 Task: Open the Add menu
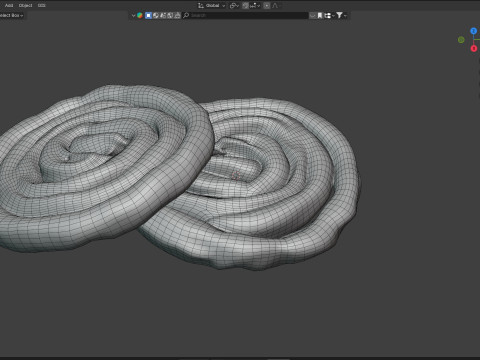pyautogui.click(x=9, y=5)
